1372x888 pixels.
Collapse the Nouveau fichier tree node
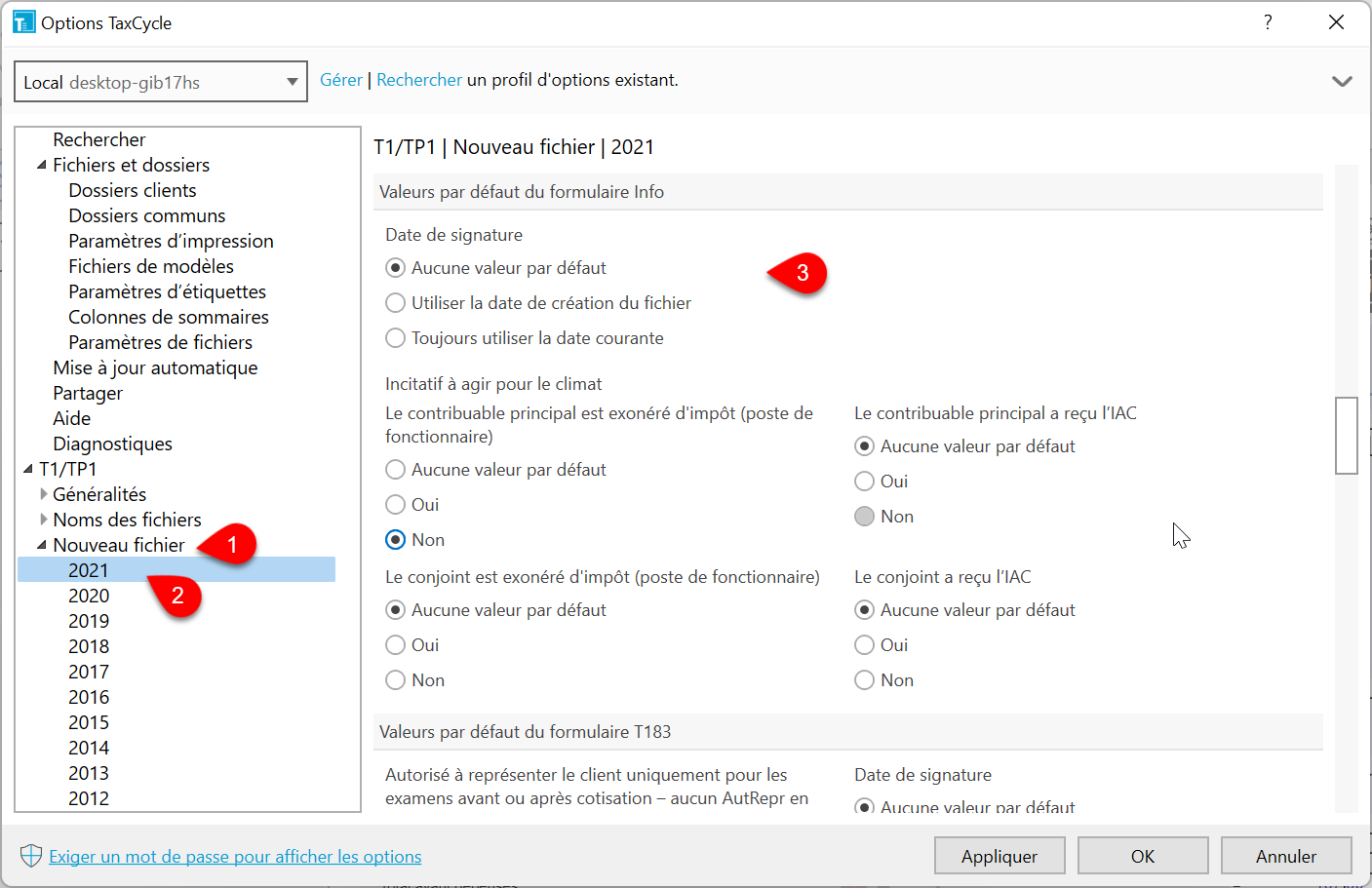coord(42,545)
